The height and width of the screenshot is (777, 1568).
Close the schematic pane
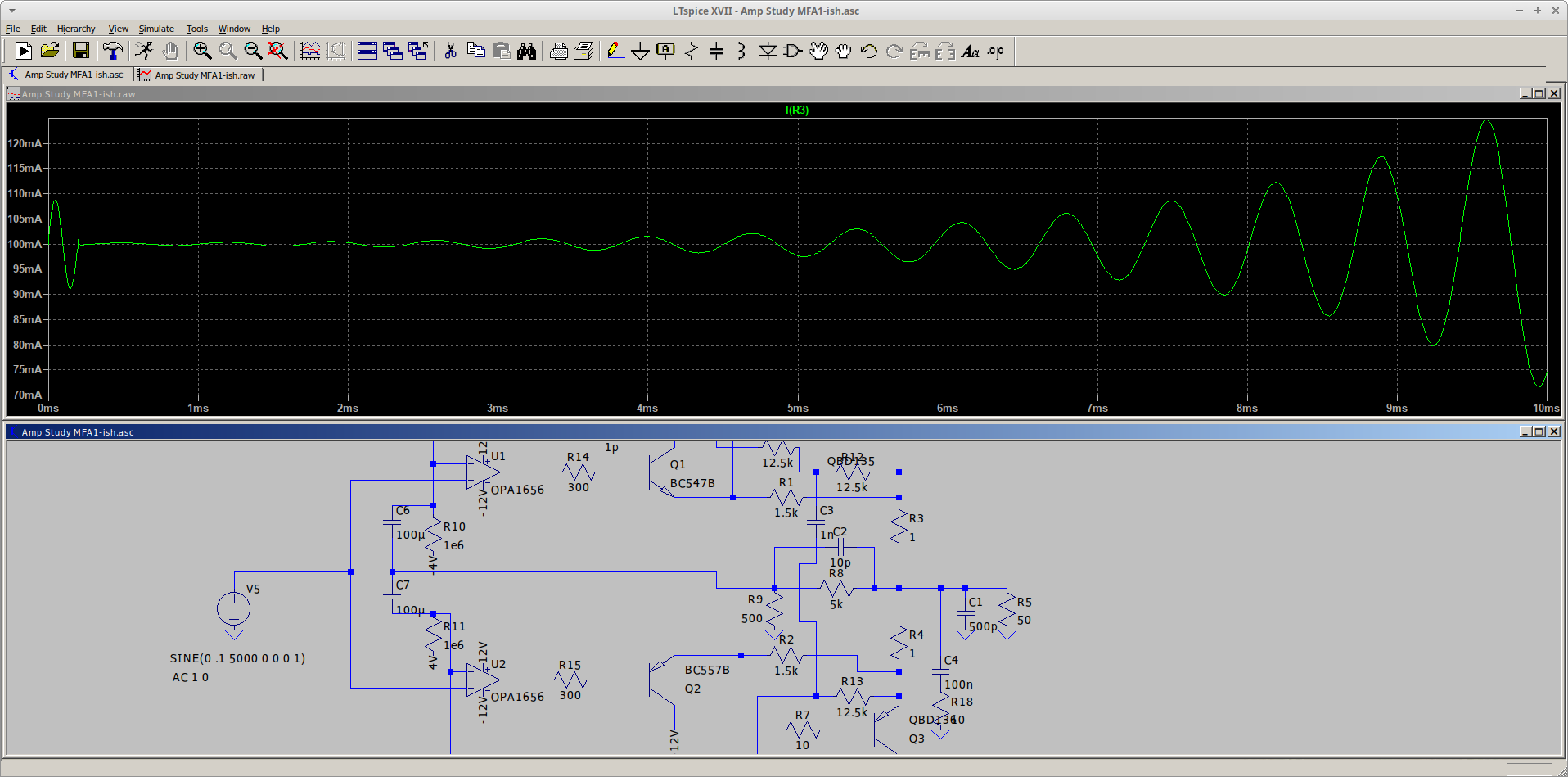[1554, 431]
